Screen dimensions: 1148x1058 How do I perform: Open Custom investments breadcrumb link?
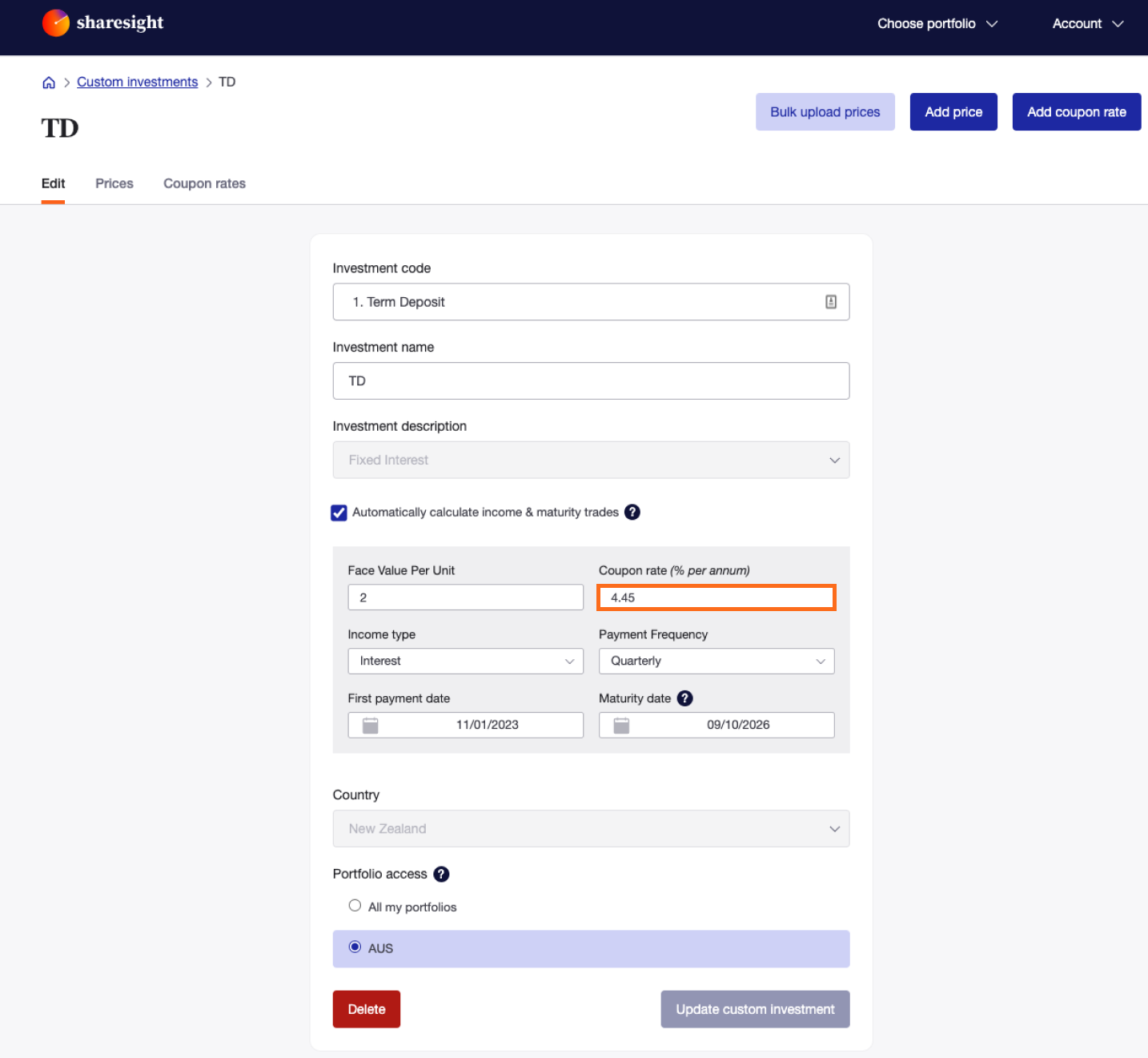[137, 82]
